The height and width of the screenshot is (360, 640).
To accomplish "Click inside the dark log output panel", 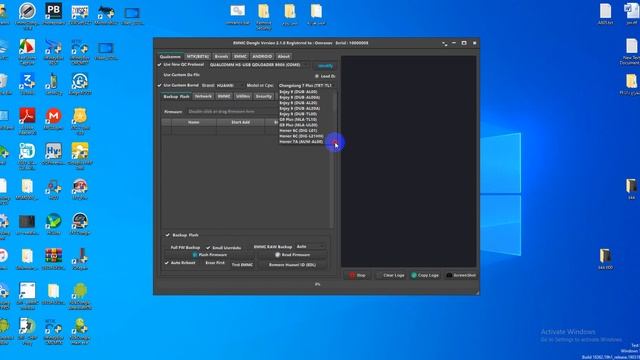I will pyautogui.click(x=409, y=162).
